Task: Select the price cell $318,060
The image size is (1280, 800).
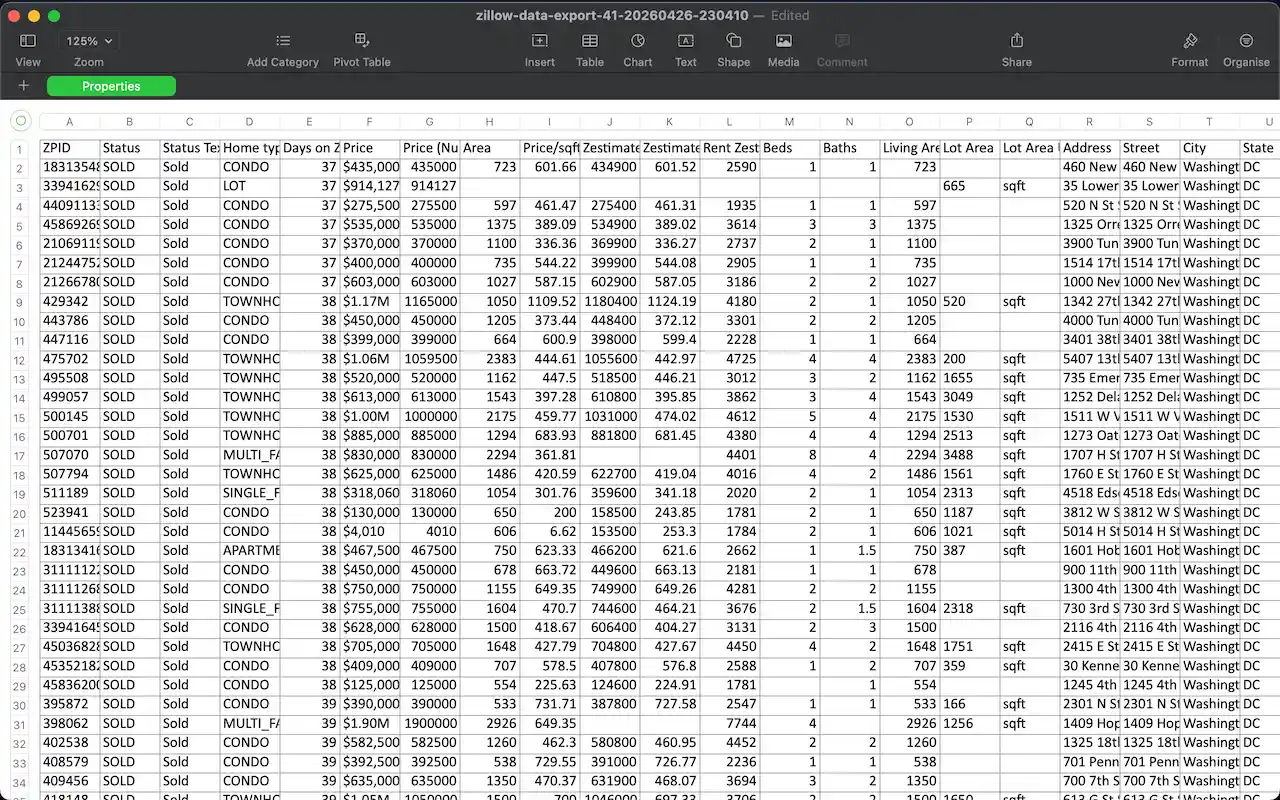Action: pos(370,493)
